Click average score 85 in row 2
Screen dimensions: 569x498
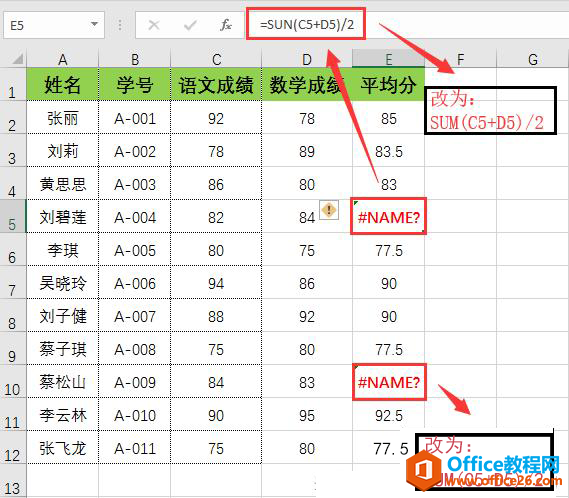(x=388, y=118)
